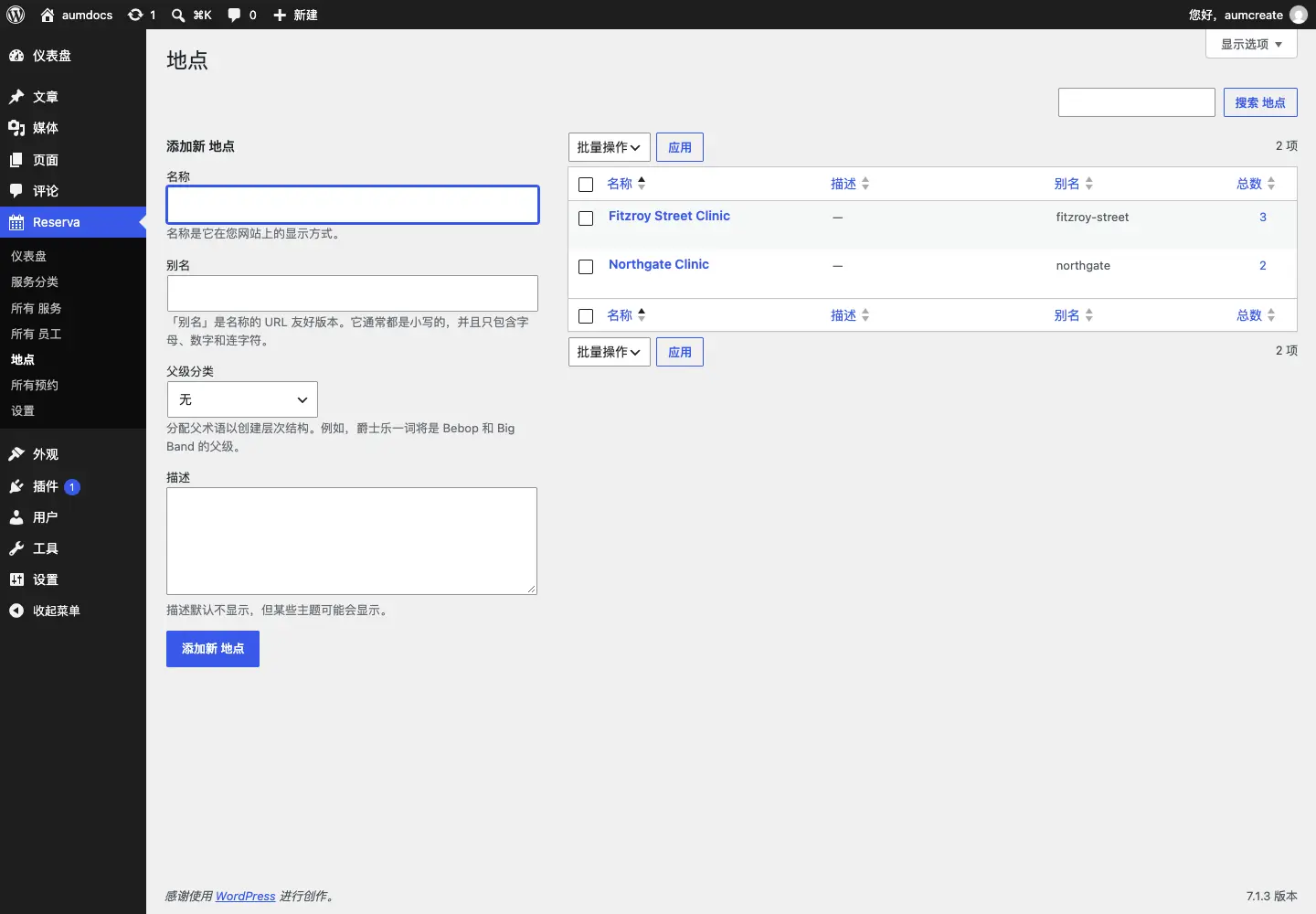Tick the Northgate Clinic checkbox
The height and width of the screenshot is (914, 1316).
[586, 267]
